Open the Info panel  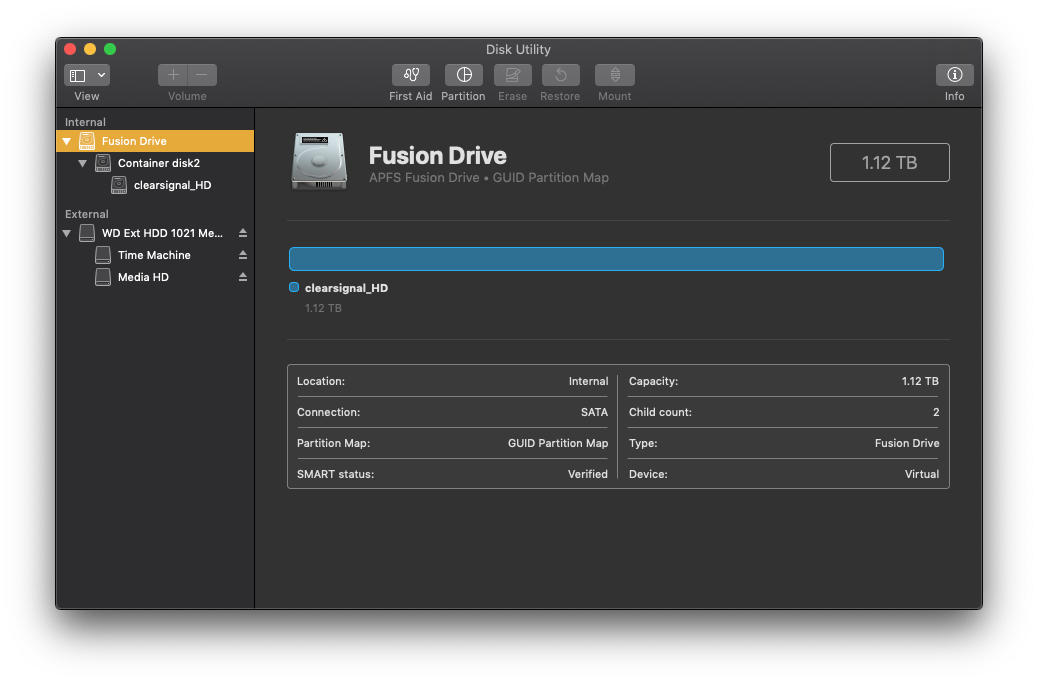tap(954, 76)
